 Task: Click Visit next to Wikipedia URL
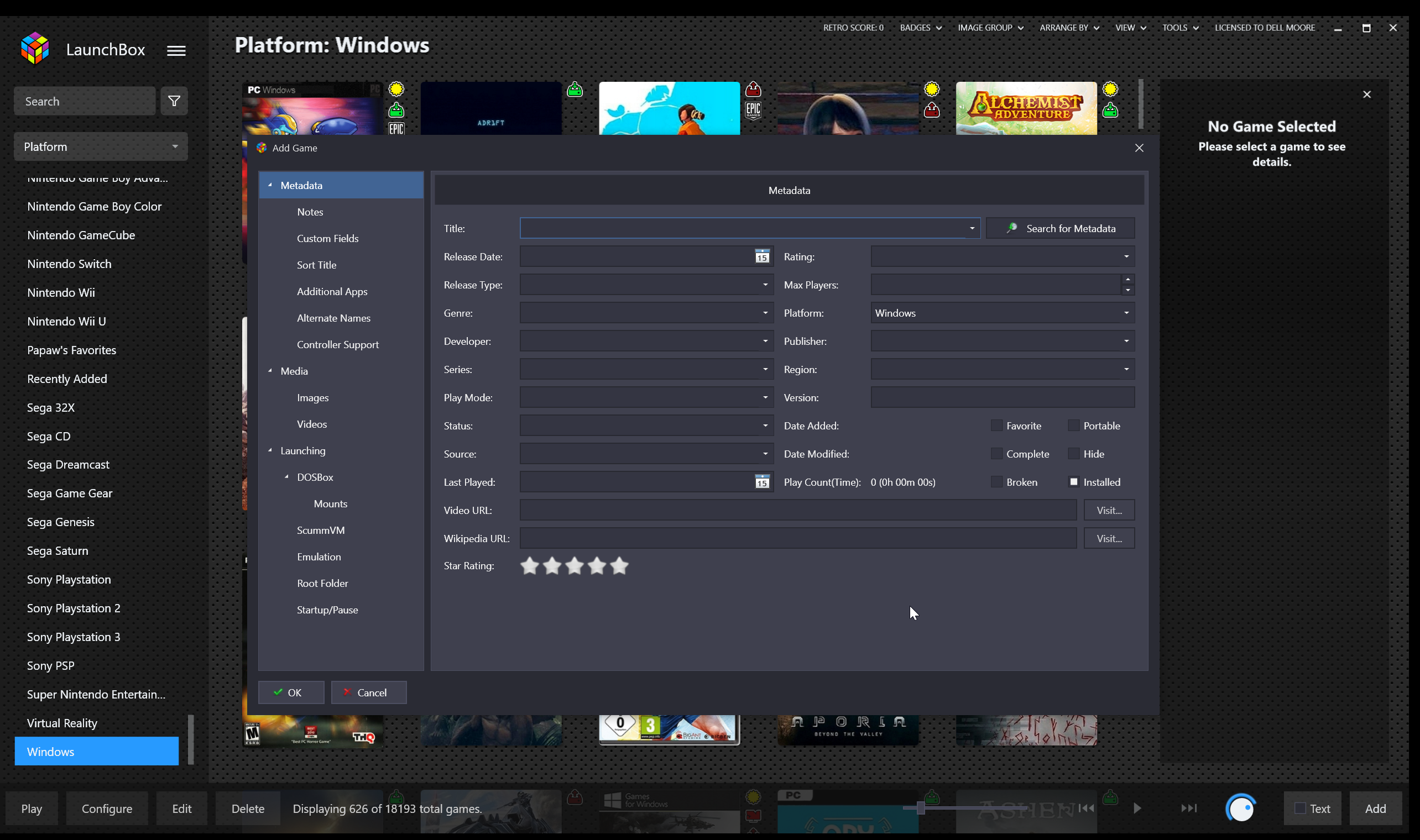tap(1109, 538)
